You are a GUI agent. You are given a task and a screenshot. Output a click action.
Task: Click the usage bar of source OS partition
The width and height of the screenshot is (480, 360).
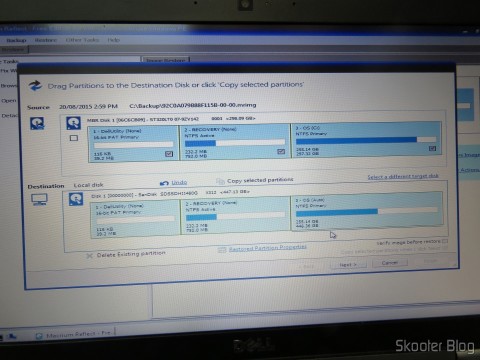pos(366,140)
